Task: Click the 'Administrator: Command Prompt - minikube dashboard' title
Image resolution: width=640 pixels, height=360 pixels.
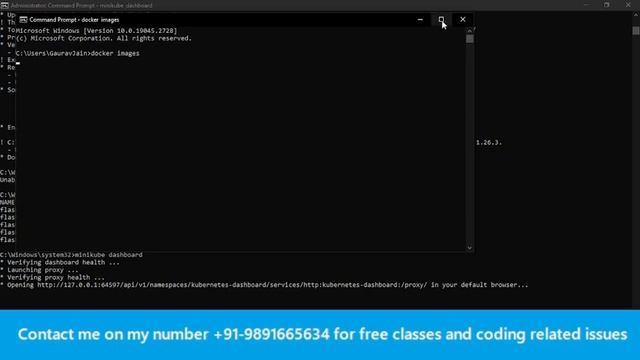Action: pyautogui.click(x=82, y=5)
